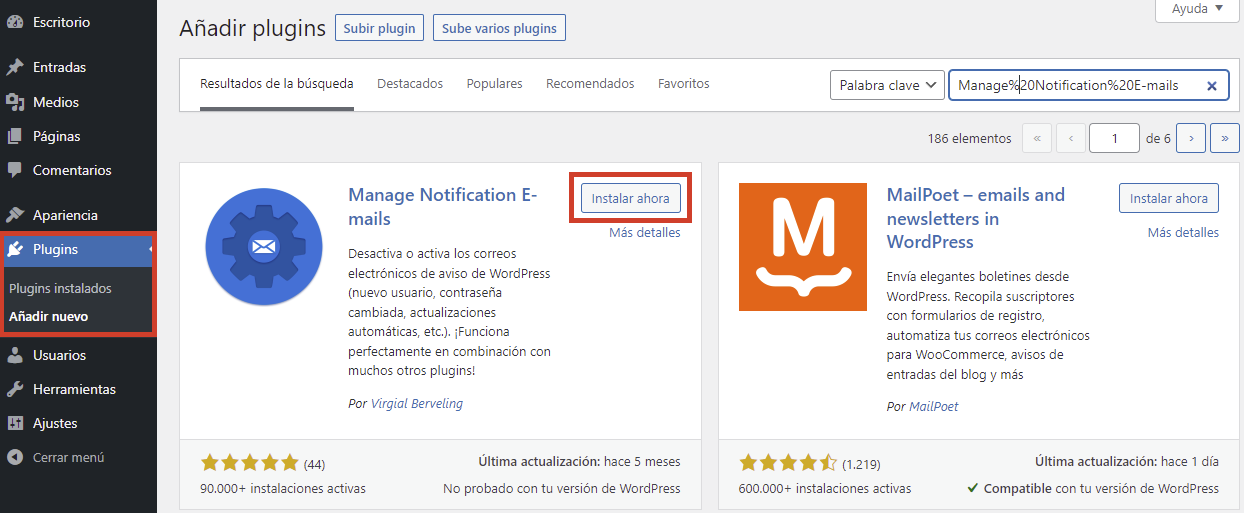Click the Cerrar menú collapse arrow icon

(x=15, y=457)
